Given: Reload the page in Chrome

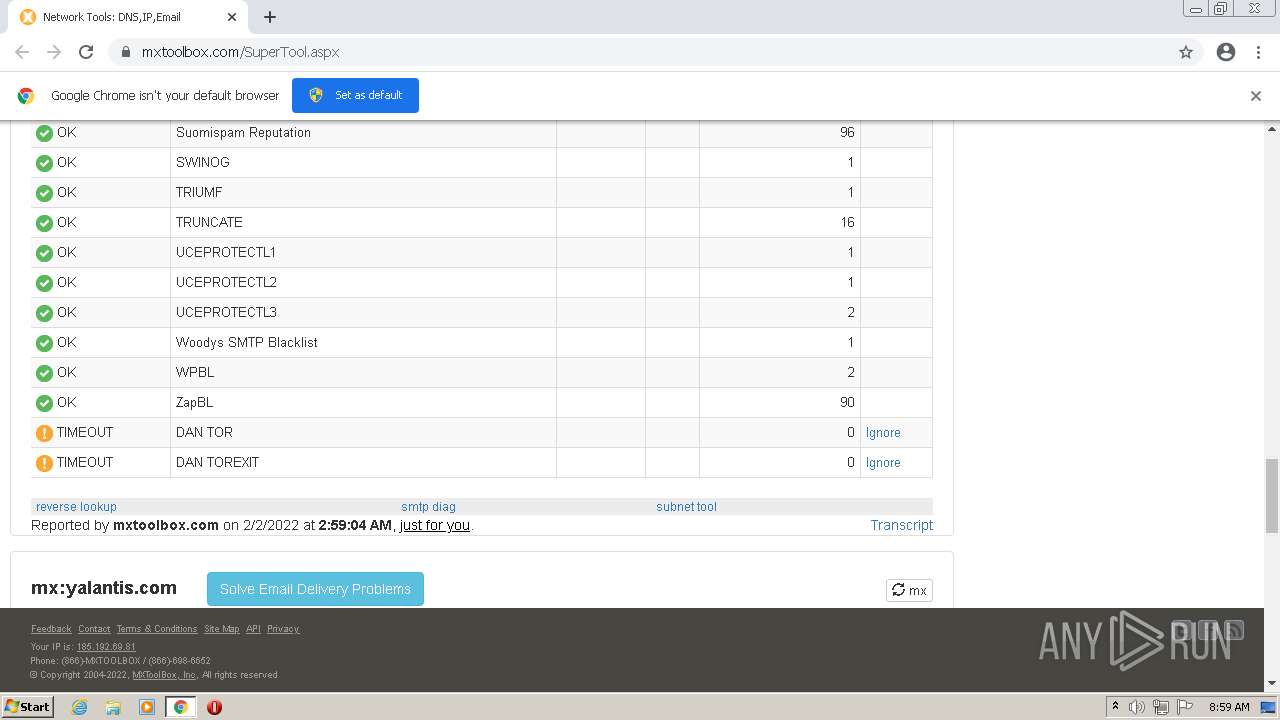Looking at the screenshot, I should pos(86,52).
